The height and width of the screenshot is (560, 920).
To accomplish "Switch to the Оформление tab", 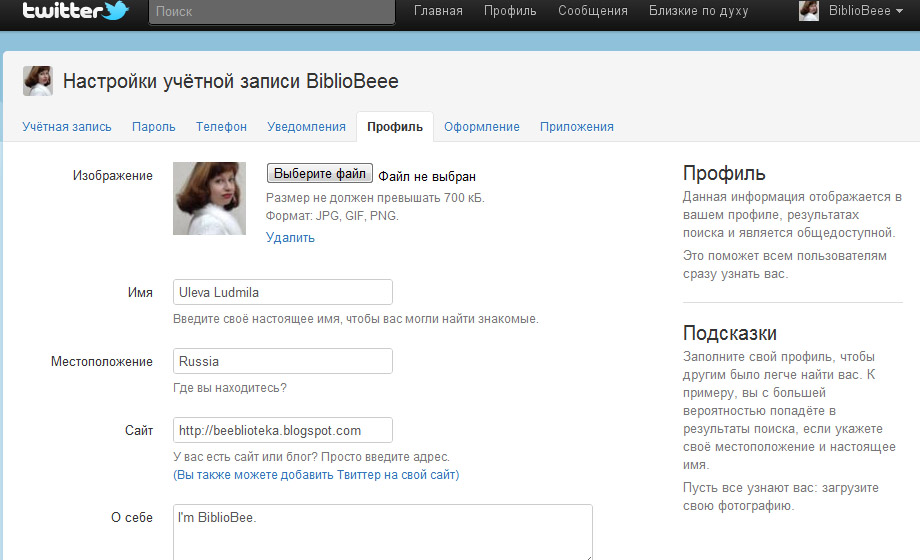I will [482, 127].
